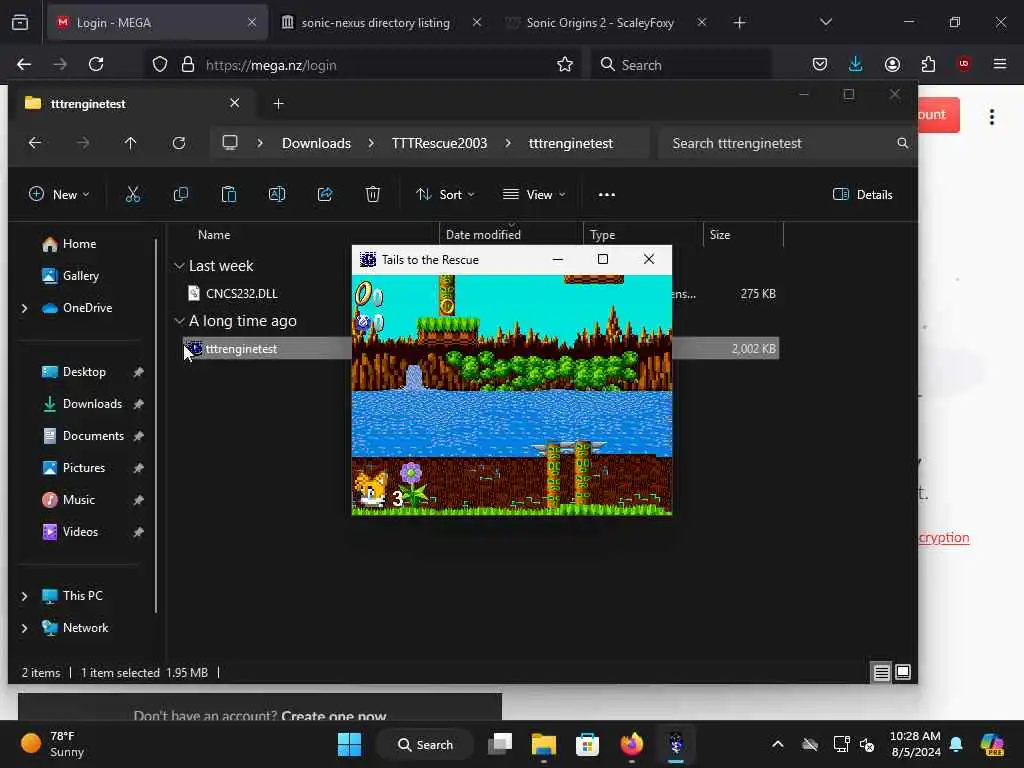Click the shield tracking protection icon
This screenshot has width=1024, height=768.
click(160, 64)
